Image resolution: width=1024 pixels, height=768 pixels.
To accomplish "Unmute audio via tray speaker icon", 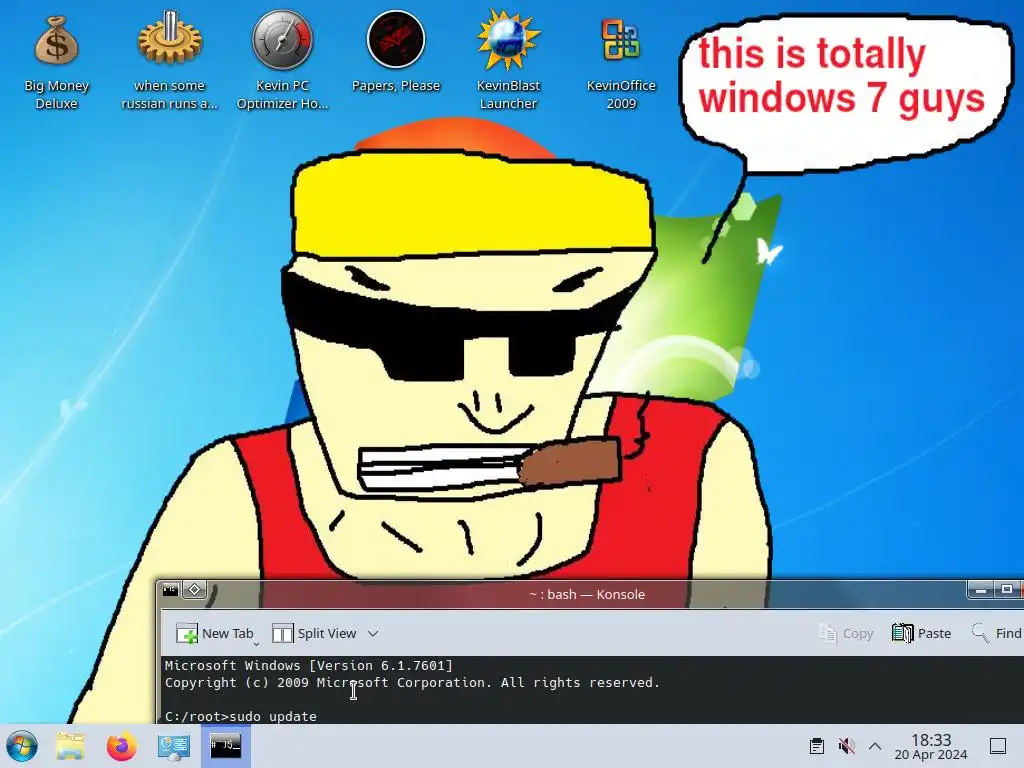I will pos(846,746).
